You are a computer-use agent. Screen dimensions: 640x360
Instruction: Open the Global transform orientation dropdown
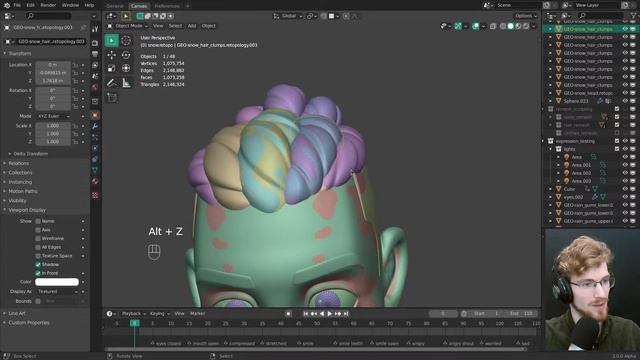point(288,16)
